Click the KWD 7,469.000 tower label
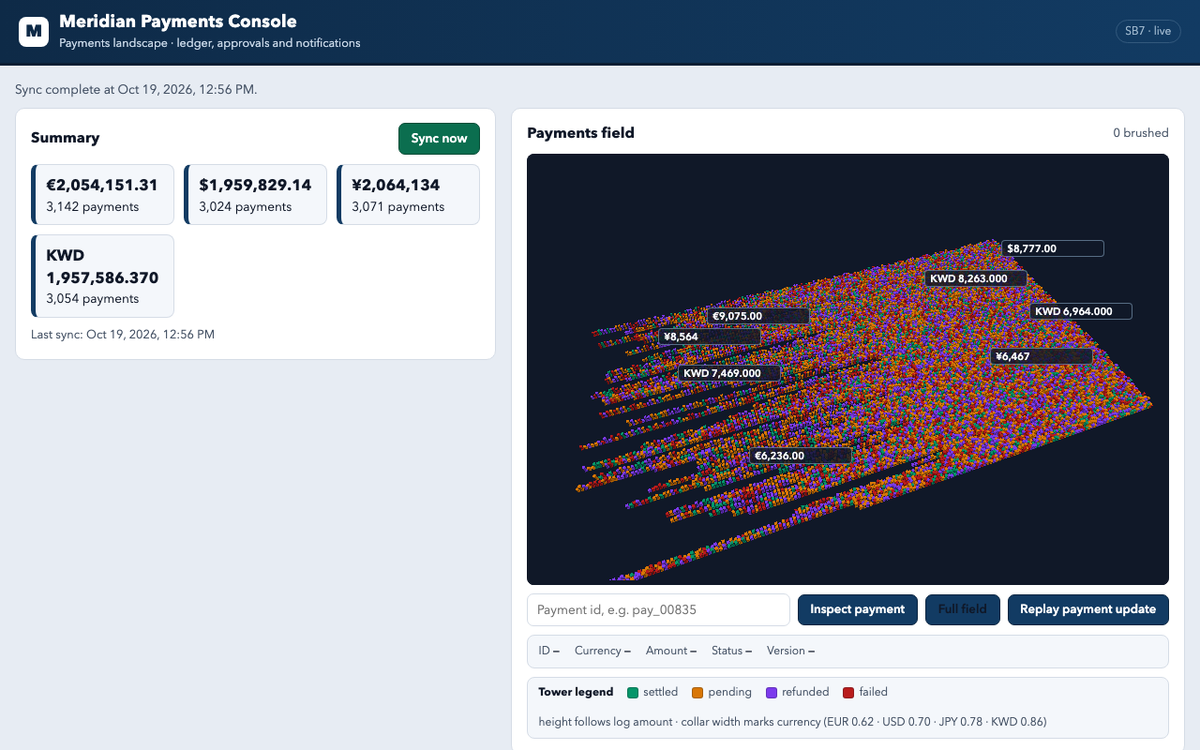The height and width of the screenshot is (750, 1200). tap(730, 373)
